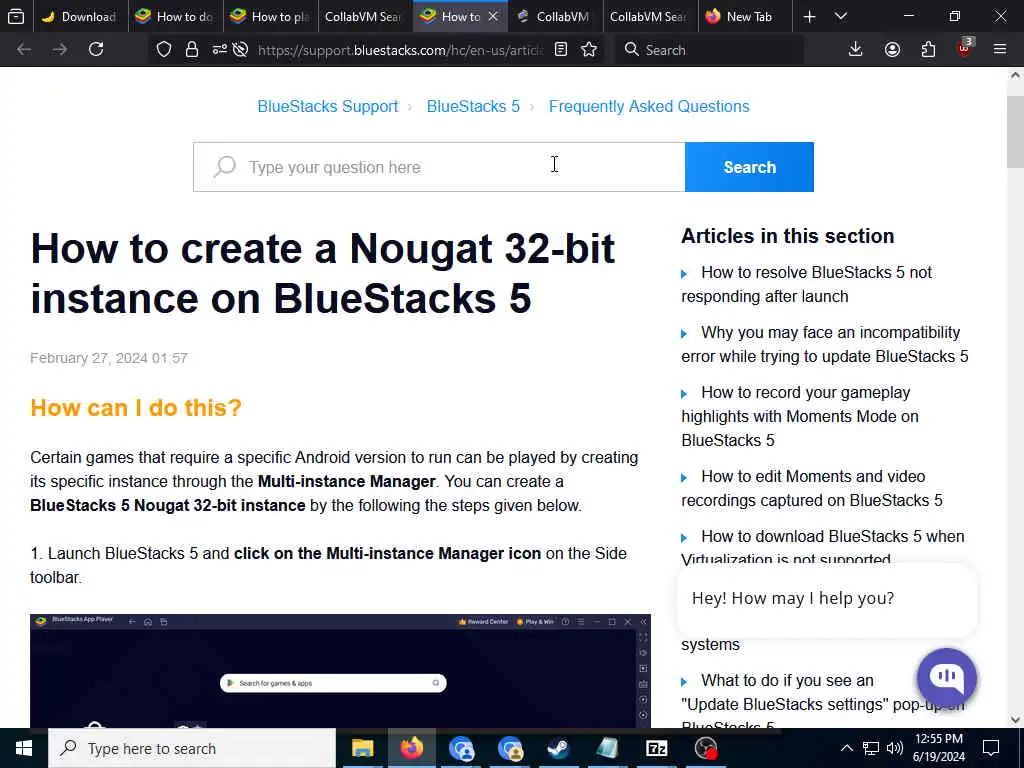The width and height of the screenshot is (1024, 768).
Task: Open BlueStacks Support breadcrumb link
Action: [x=328, y=106]
